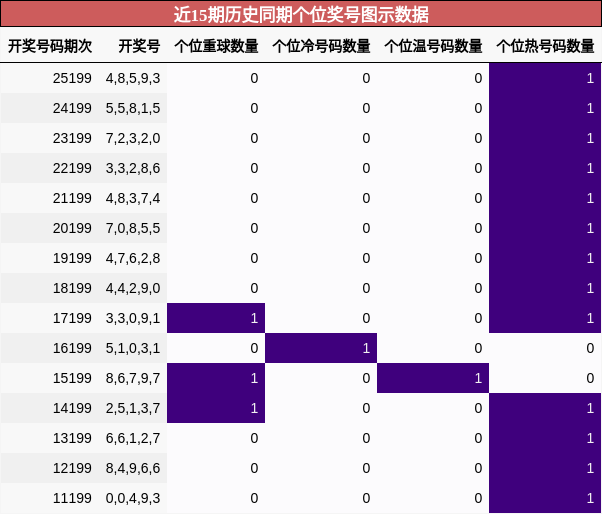Select period cell 12199
This screenshot has height=514, width=602.
(x=72, y=468)
